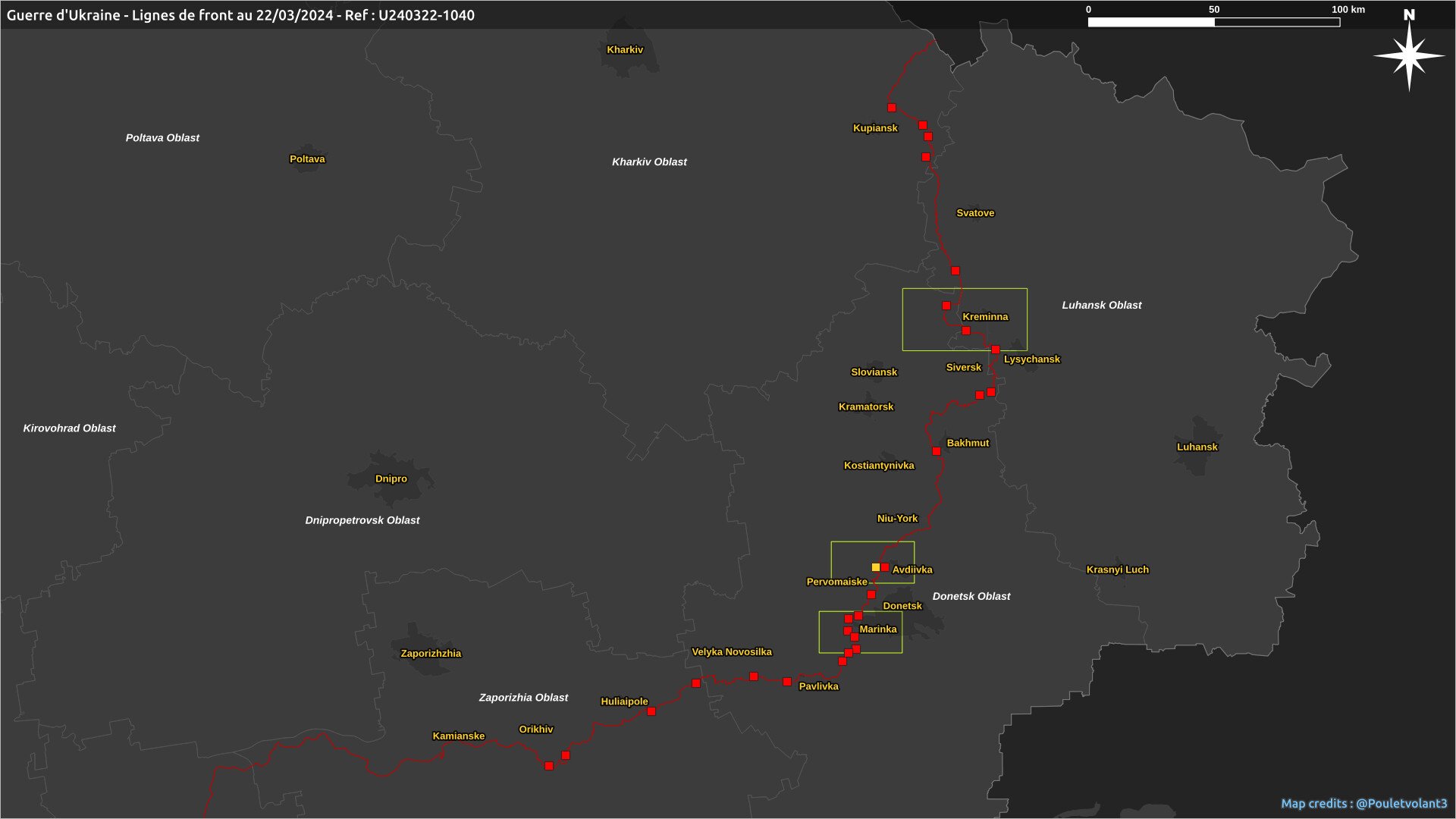This screenshot has height=819, width=1456.
Task: Click the 100 km scale bar
Action: pos(1214,22)
